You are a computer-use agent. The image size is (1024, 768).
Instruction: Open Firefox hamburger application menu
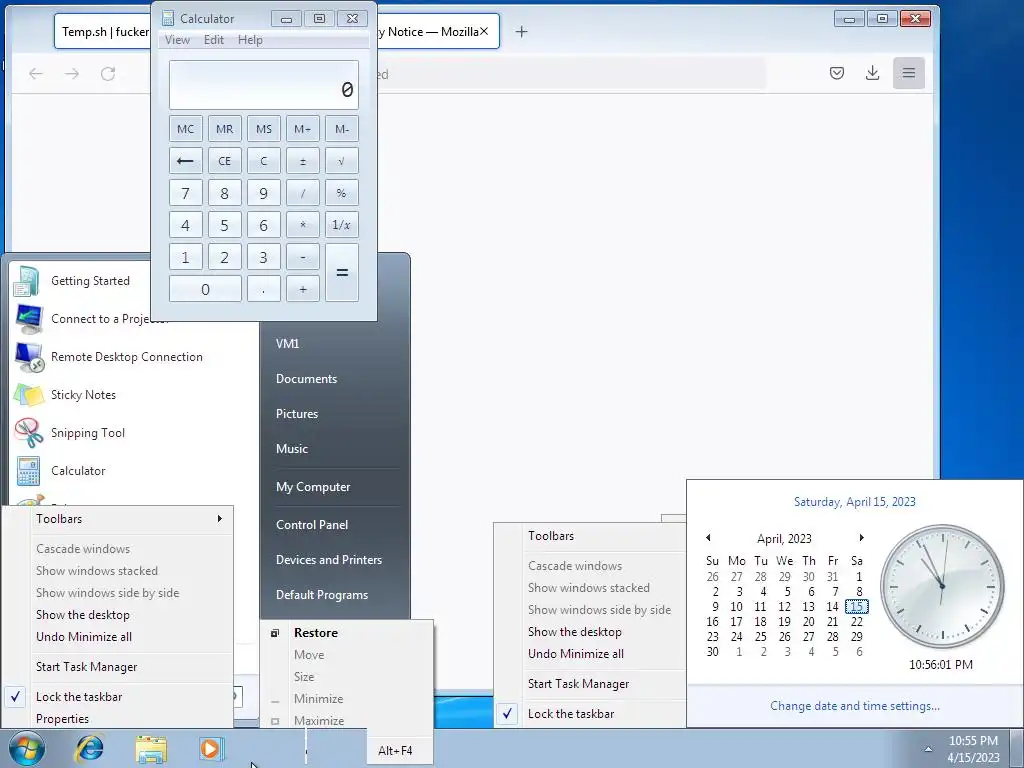[908, 73]
